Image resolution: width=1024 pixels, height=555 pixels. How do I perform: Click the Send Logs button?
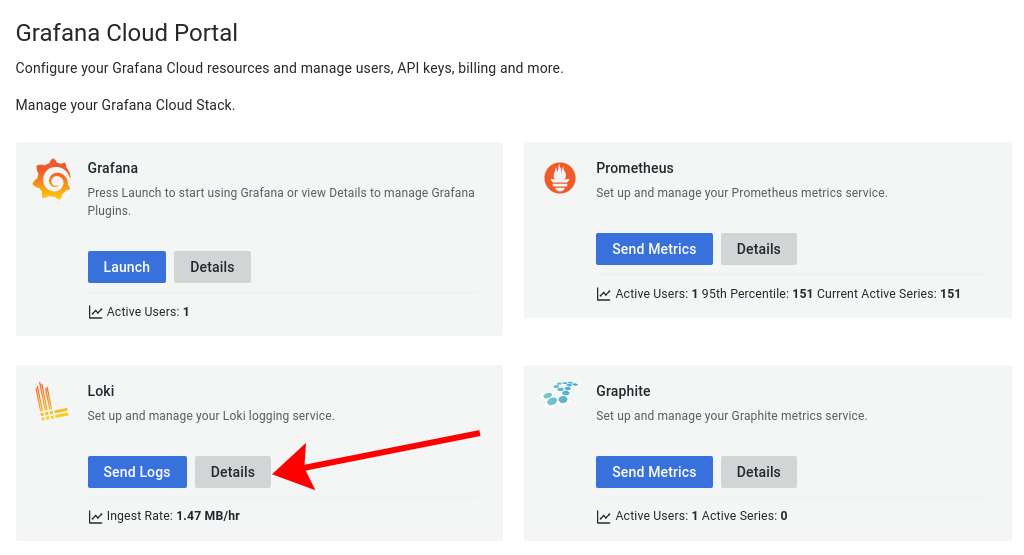[137, 472]
